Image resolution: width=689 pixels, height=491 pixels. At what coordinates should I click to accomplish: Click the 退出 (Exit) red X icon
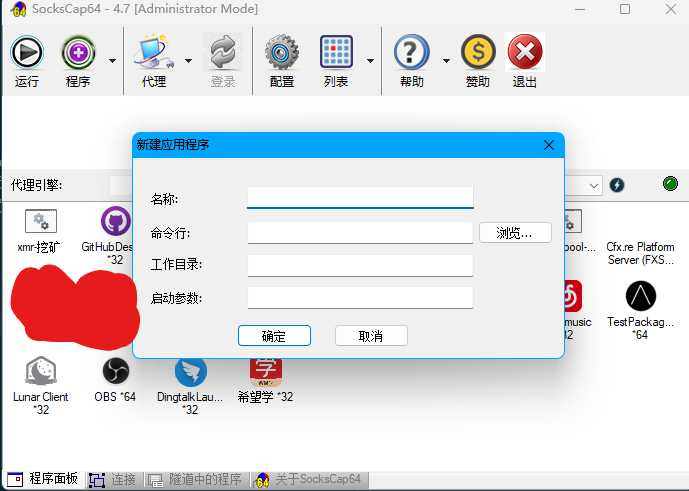(x=525, y=52)
